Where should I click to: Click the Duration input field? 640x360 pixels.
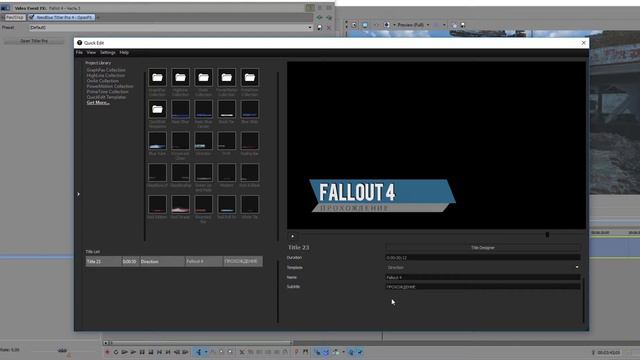click(x=483, y=258)
